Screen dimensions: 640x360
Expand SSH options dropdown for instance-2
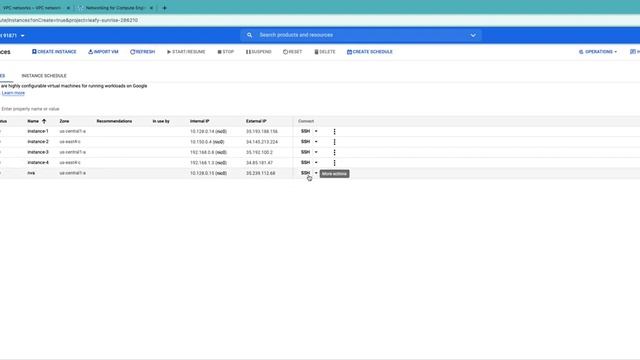pyautogui.click(x=316, y=142)
